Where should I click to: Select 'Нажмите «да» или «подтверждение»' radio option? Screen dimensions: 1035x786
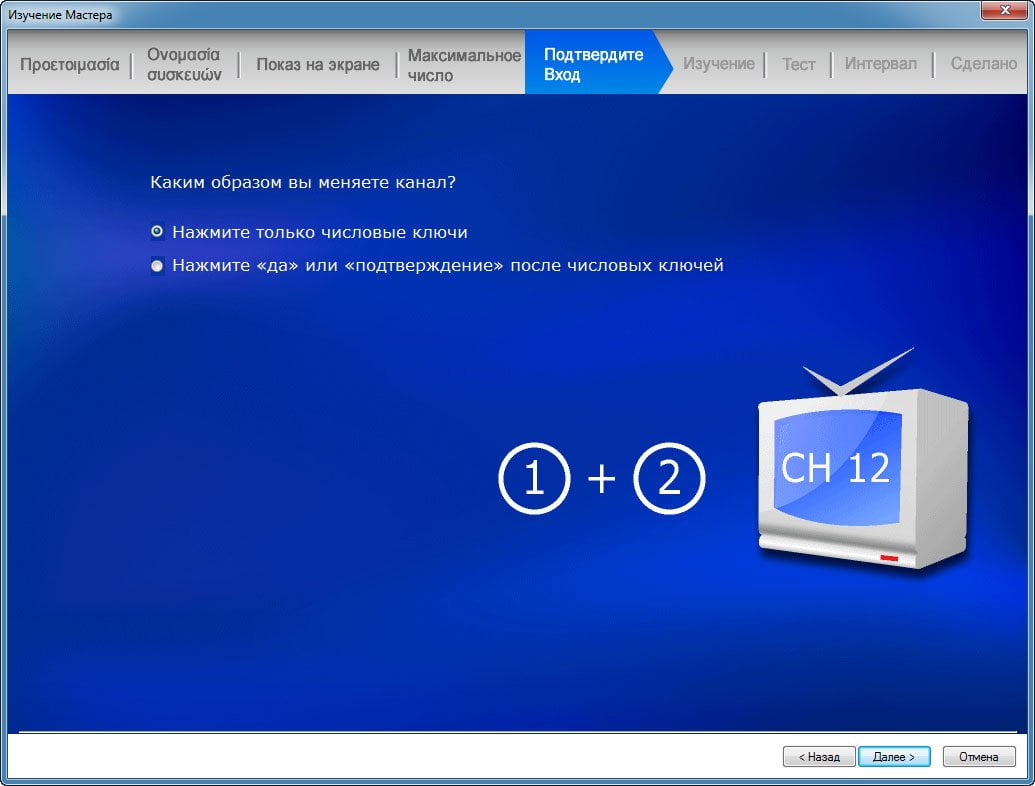click(157, 265)
